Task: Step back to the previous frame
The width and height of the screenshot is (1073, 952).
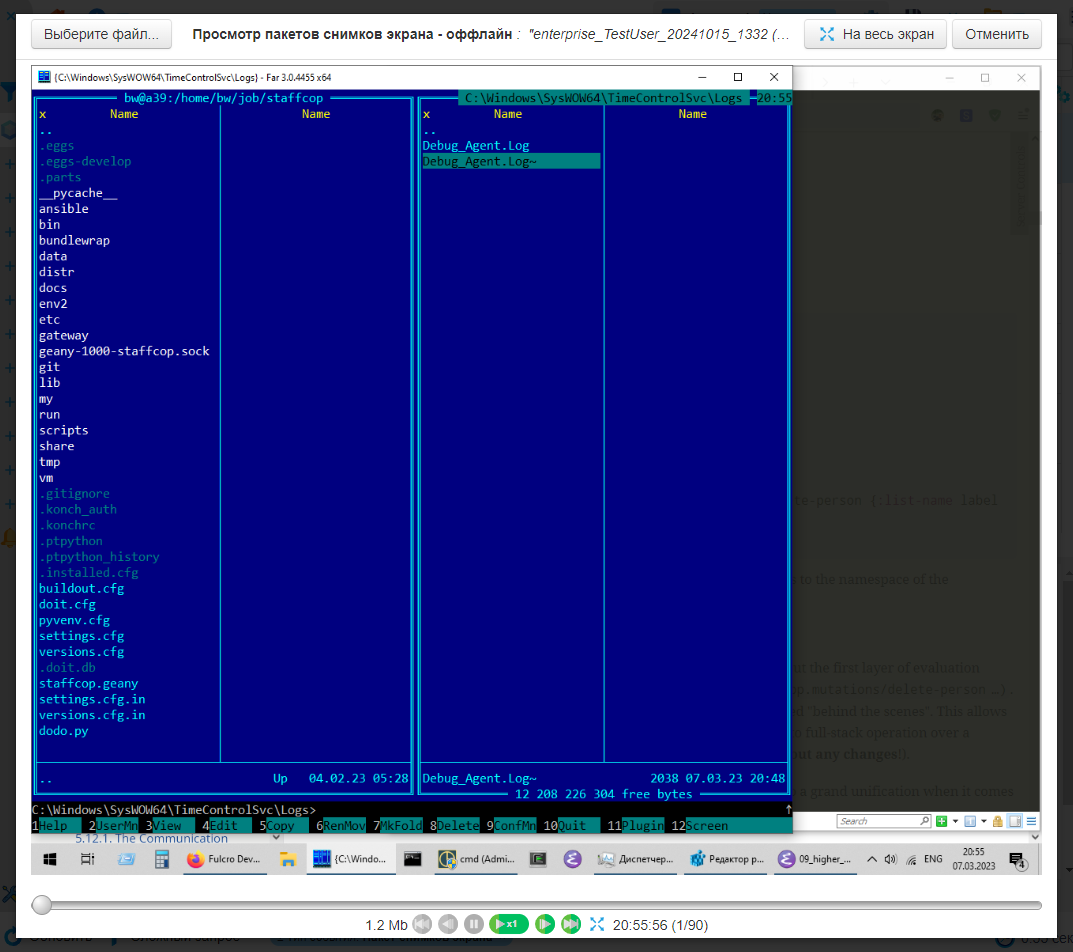Action: click(448, 925)
